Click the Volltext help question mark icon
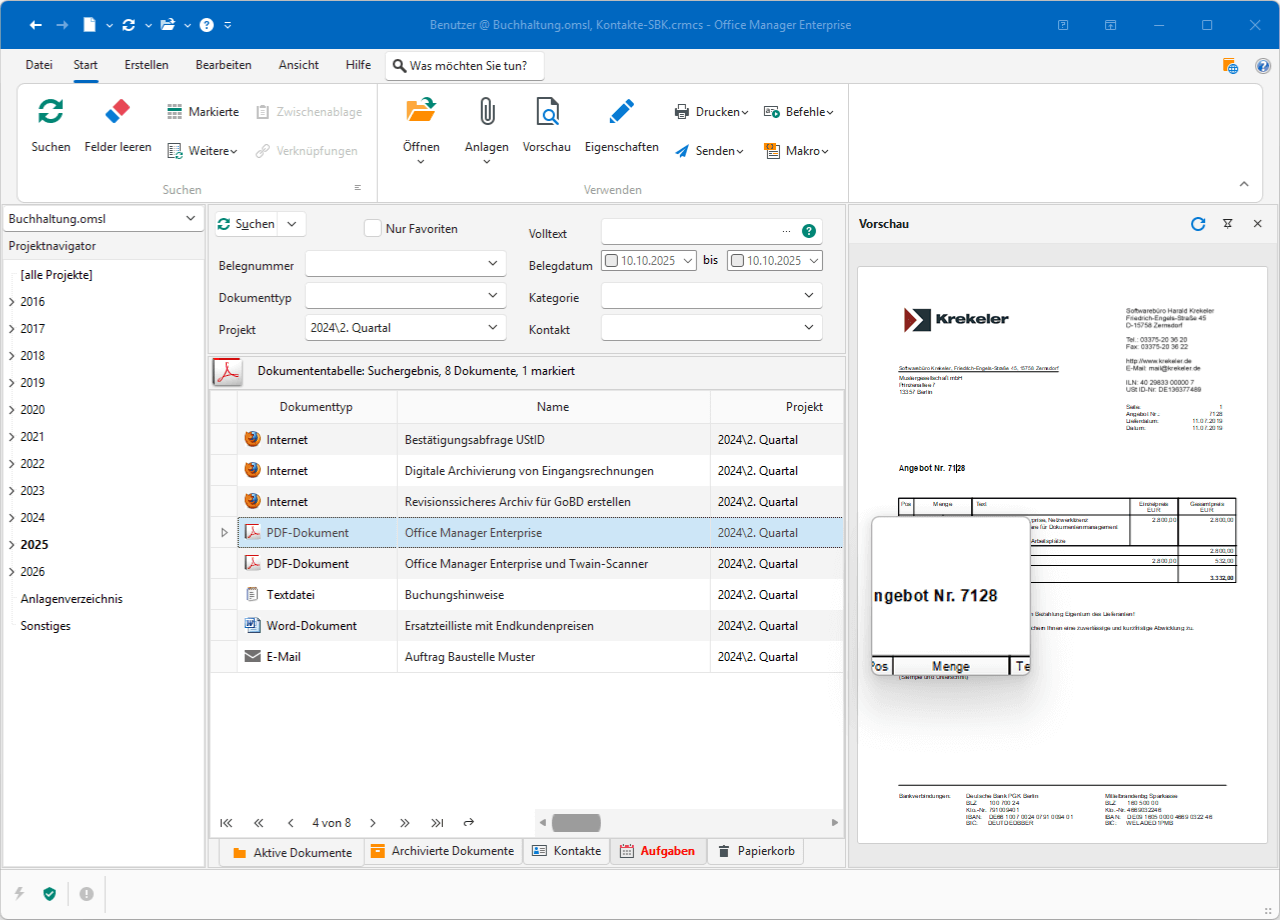The height and width of the screenshot is (920, 1280). 809,231
